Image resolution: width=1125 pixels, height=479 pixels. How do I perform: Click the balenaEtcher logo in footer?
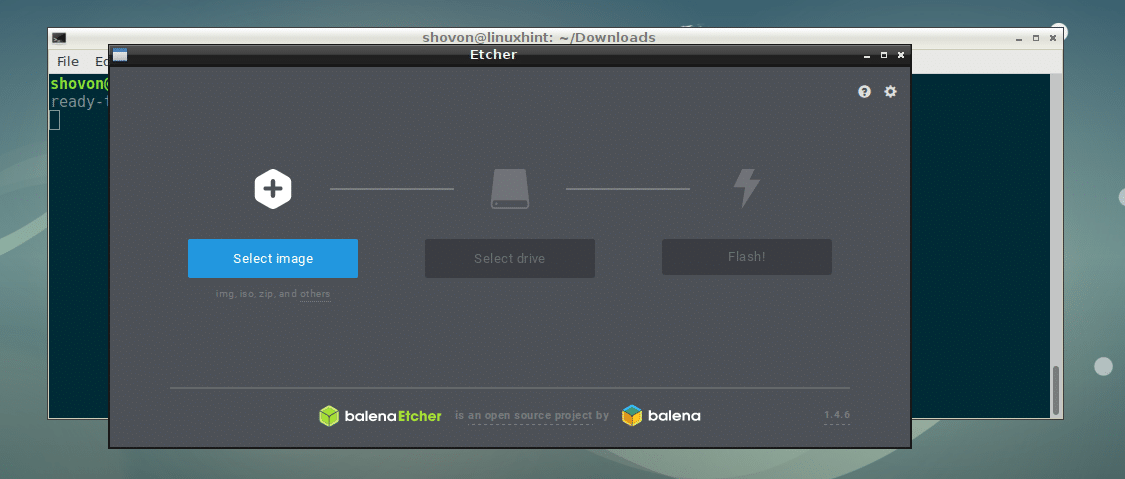click(x=380, y=416)
